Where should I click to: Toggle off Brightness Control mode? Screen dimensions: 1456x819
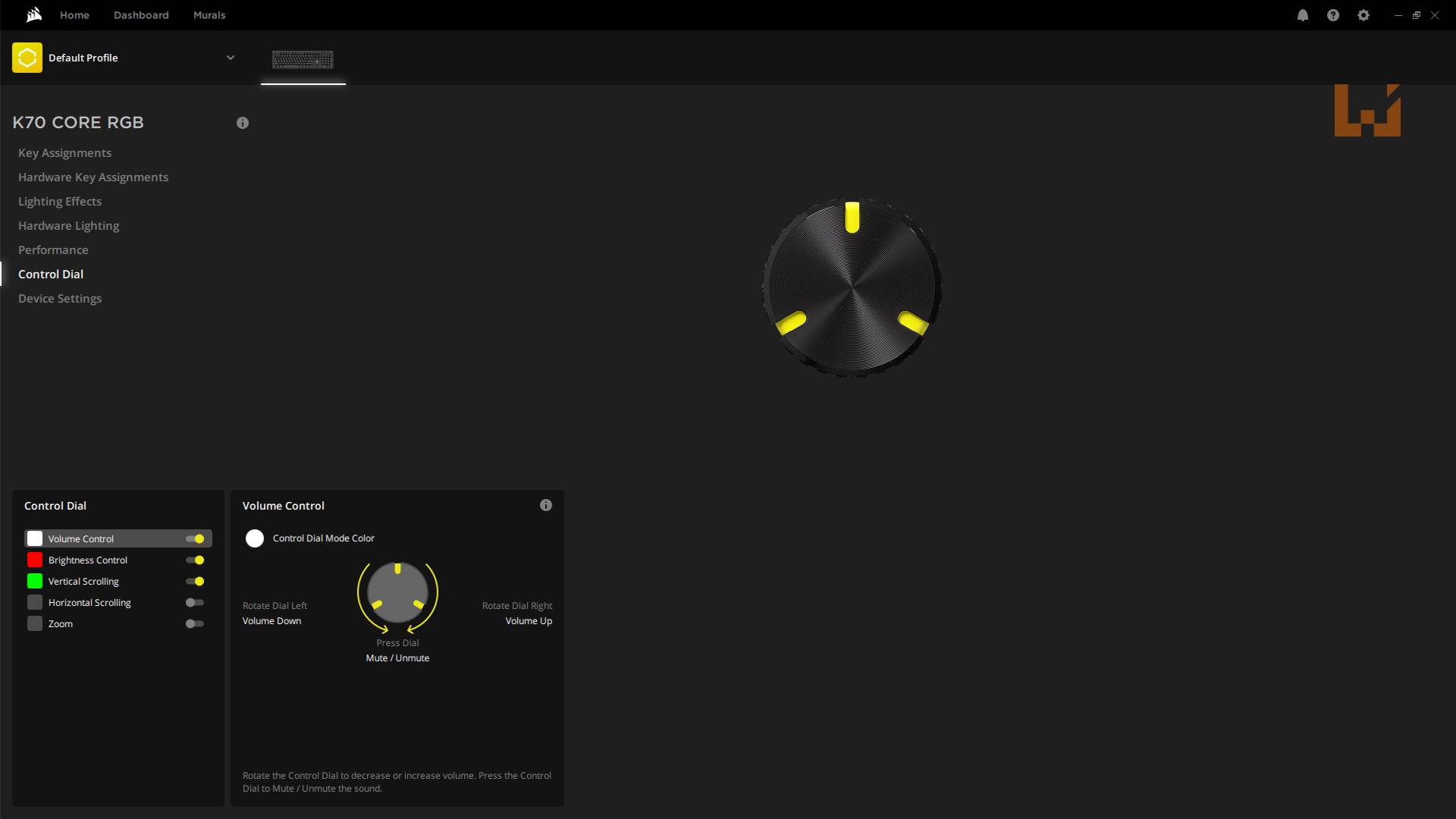click(195, 560)
